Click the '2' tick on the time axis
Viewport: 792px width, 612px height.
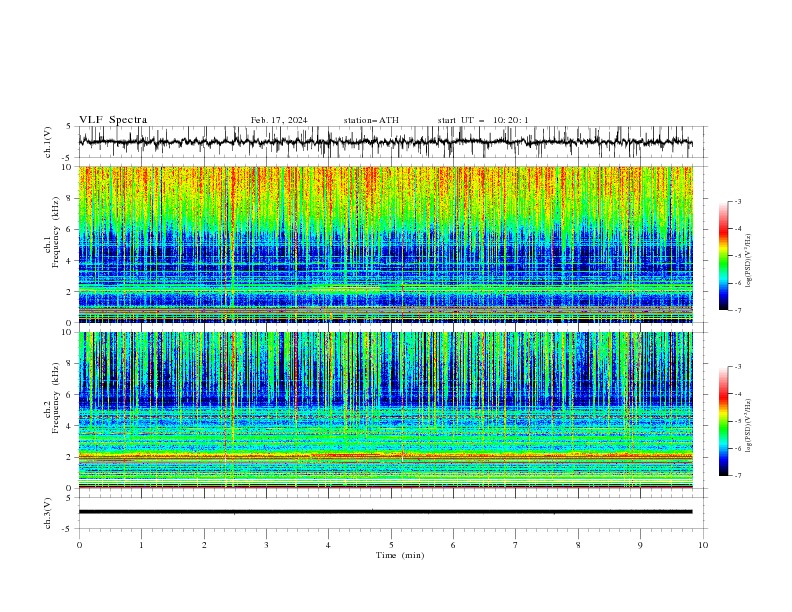204,545
